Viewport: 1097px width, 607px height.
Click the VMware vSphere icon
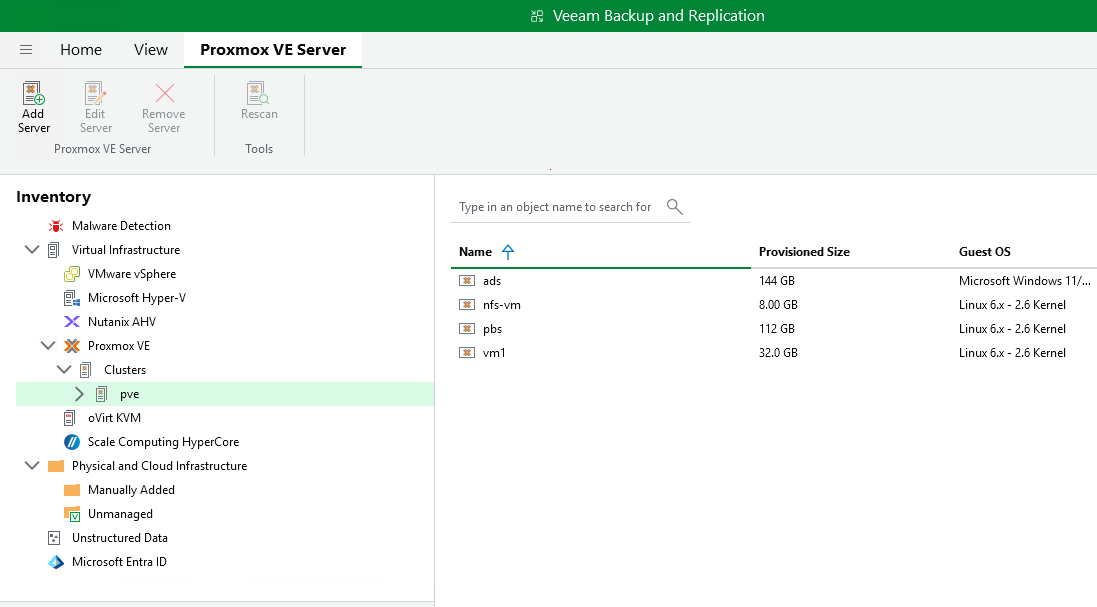click(71, 274)
